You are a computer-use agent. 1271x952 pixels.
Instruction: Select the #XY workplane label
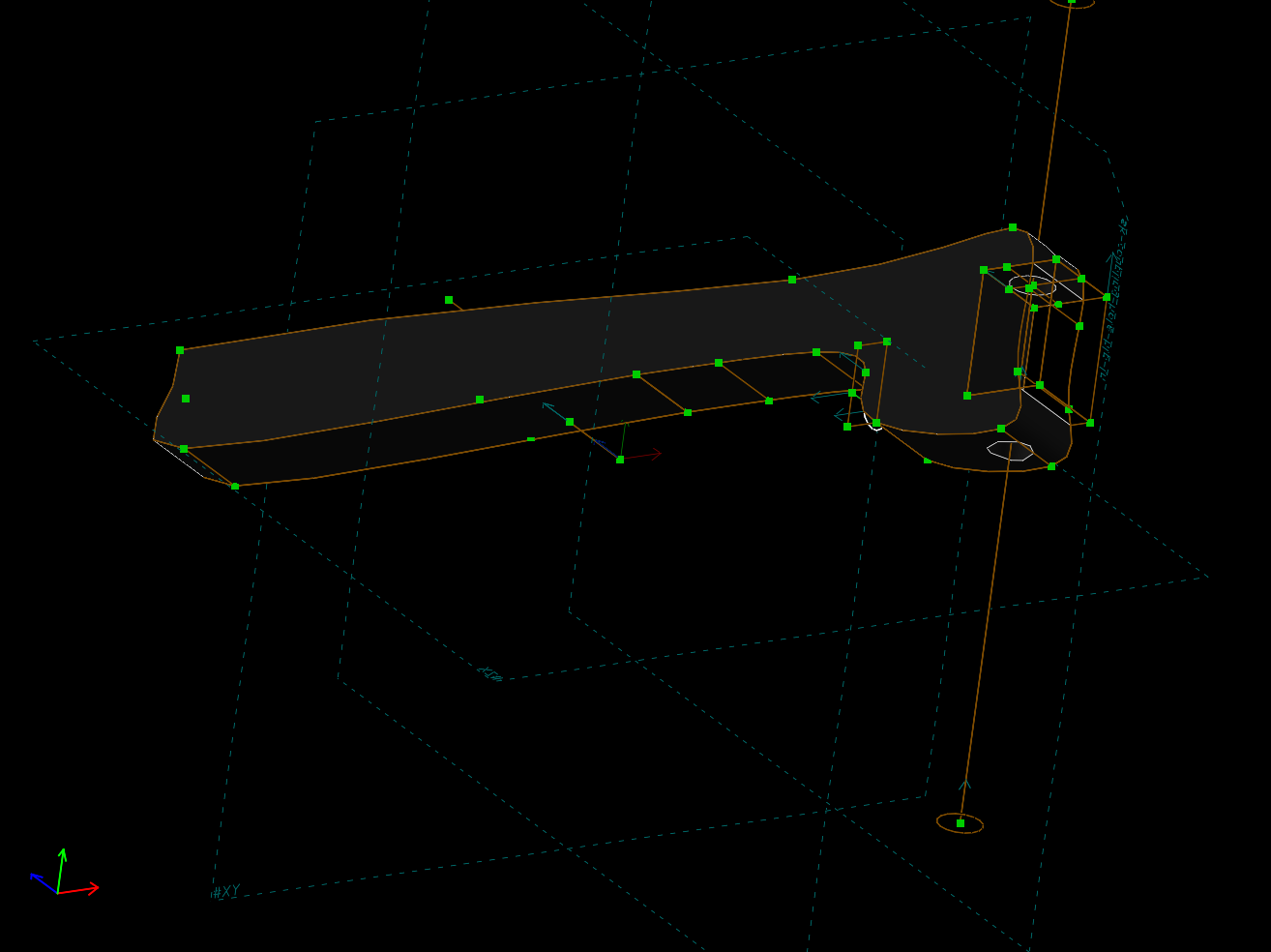225,892
